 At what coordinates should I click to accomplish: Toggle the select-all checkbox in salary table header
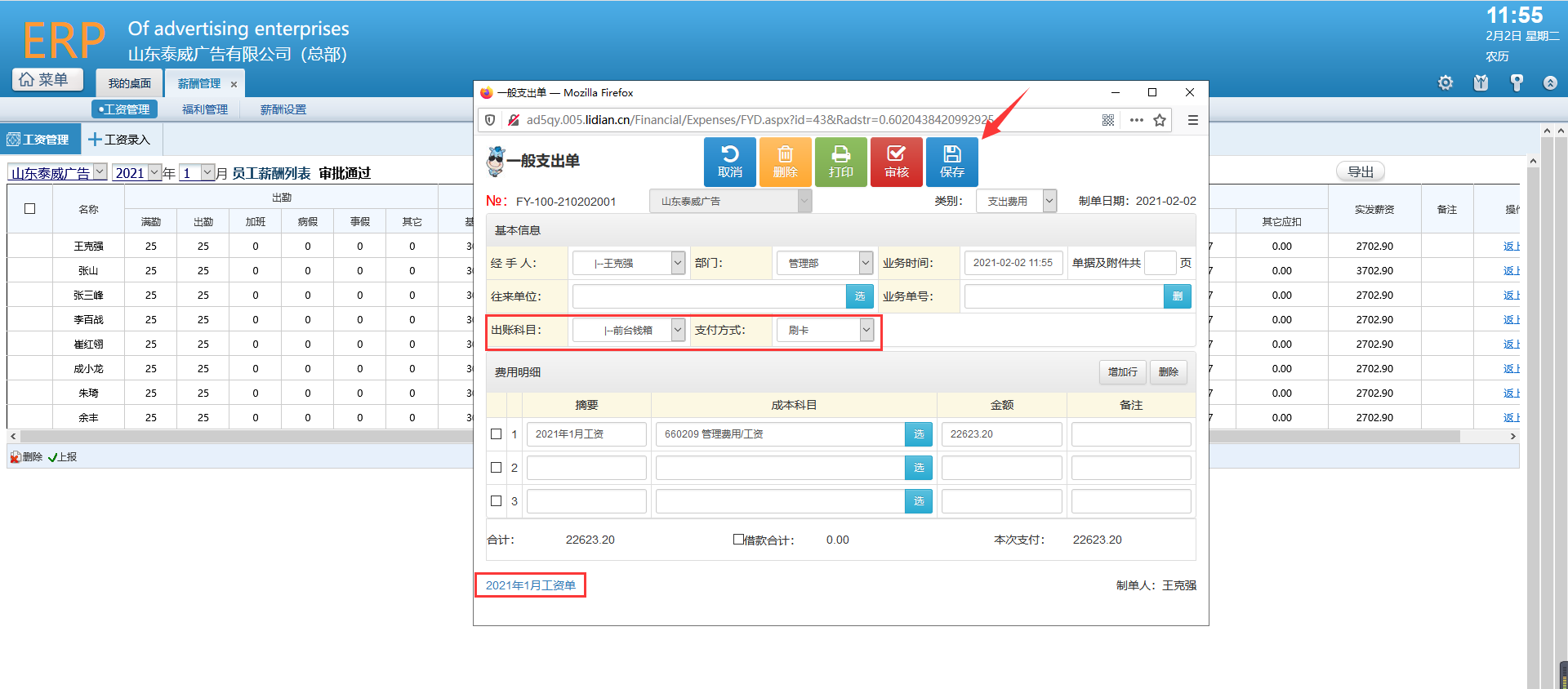(30, 209)
